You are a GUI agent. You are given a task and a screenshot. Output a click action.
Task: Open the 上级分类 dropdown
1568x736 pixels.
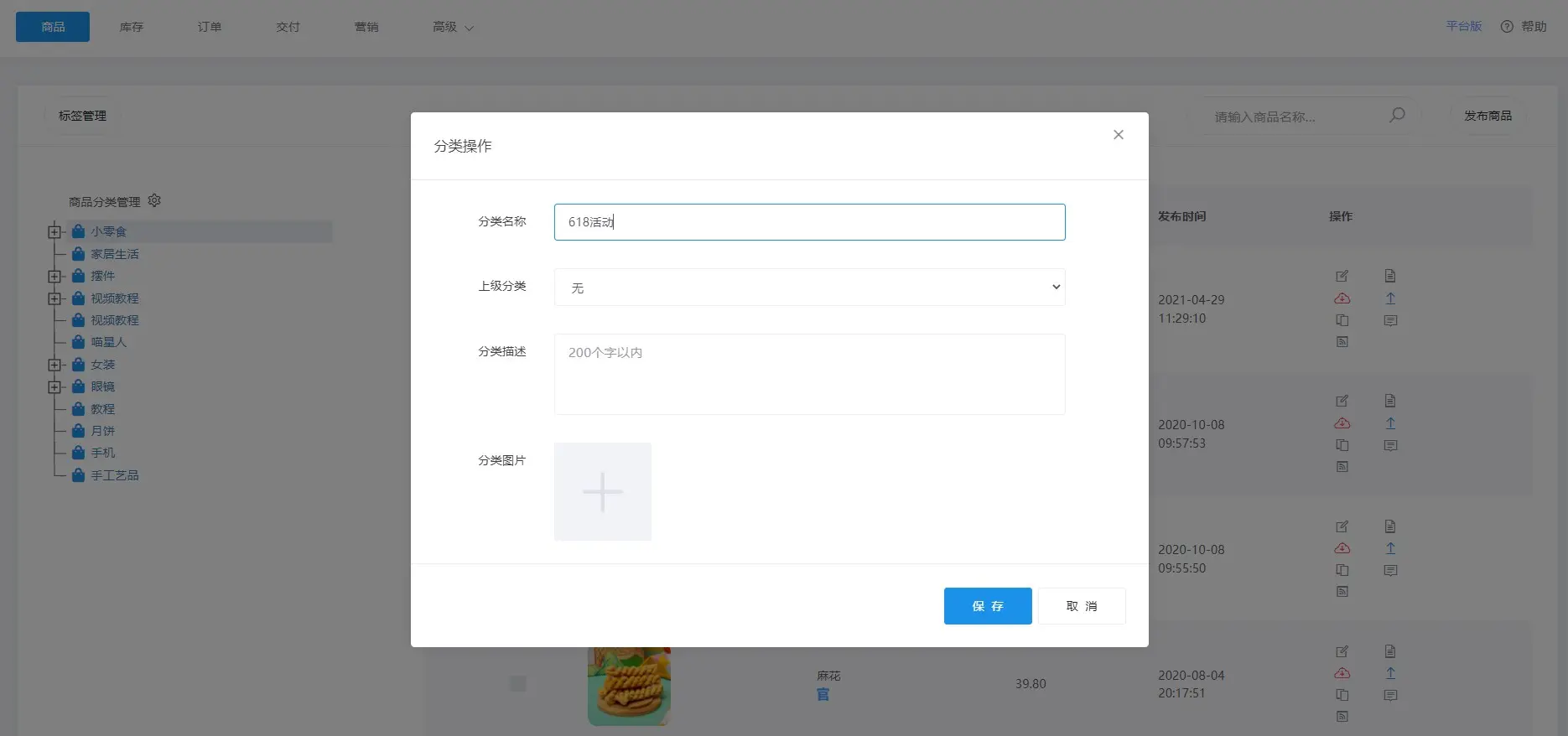tap(809, 288)
